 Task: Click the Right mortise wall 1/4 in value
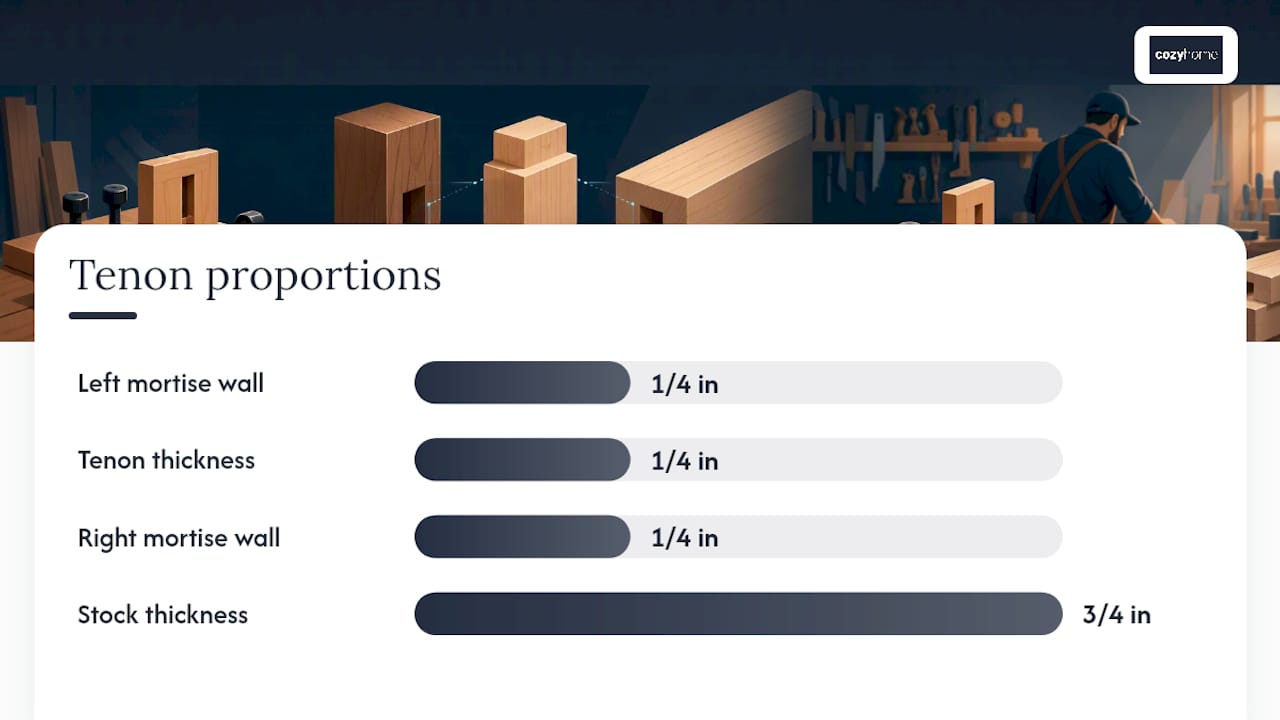(x=685, y=538)
